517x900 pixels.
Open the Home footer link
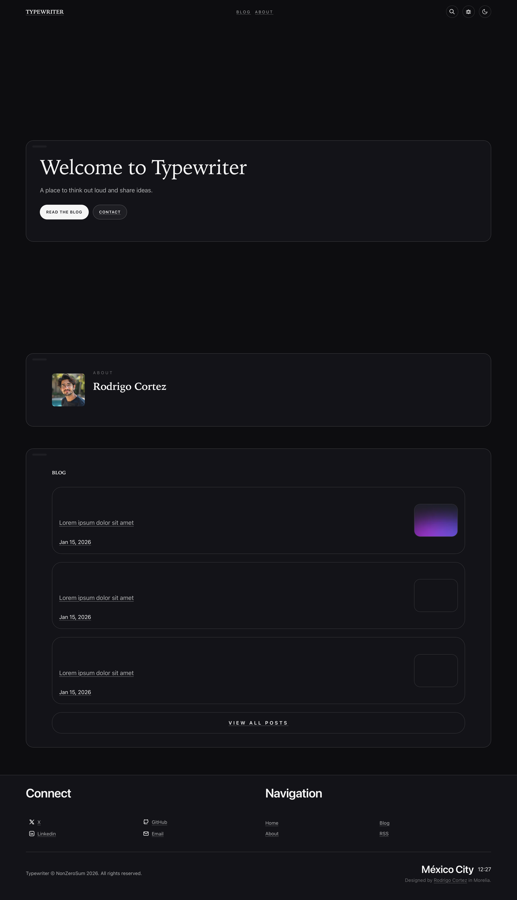click(272, 823)
